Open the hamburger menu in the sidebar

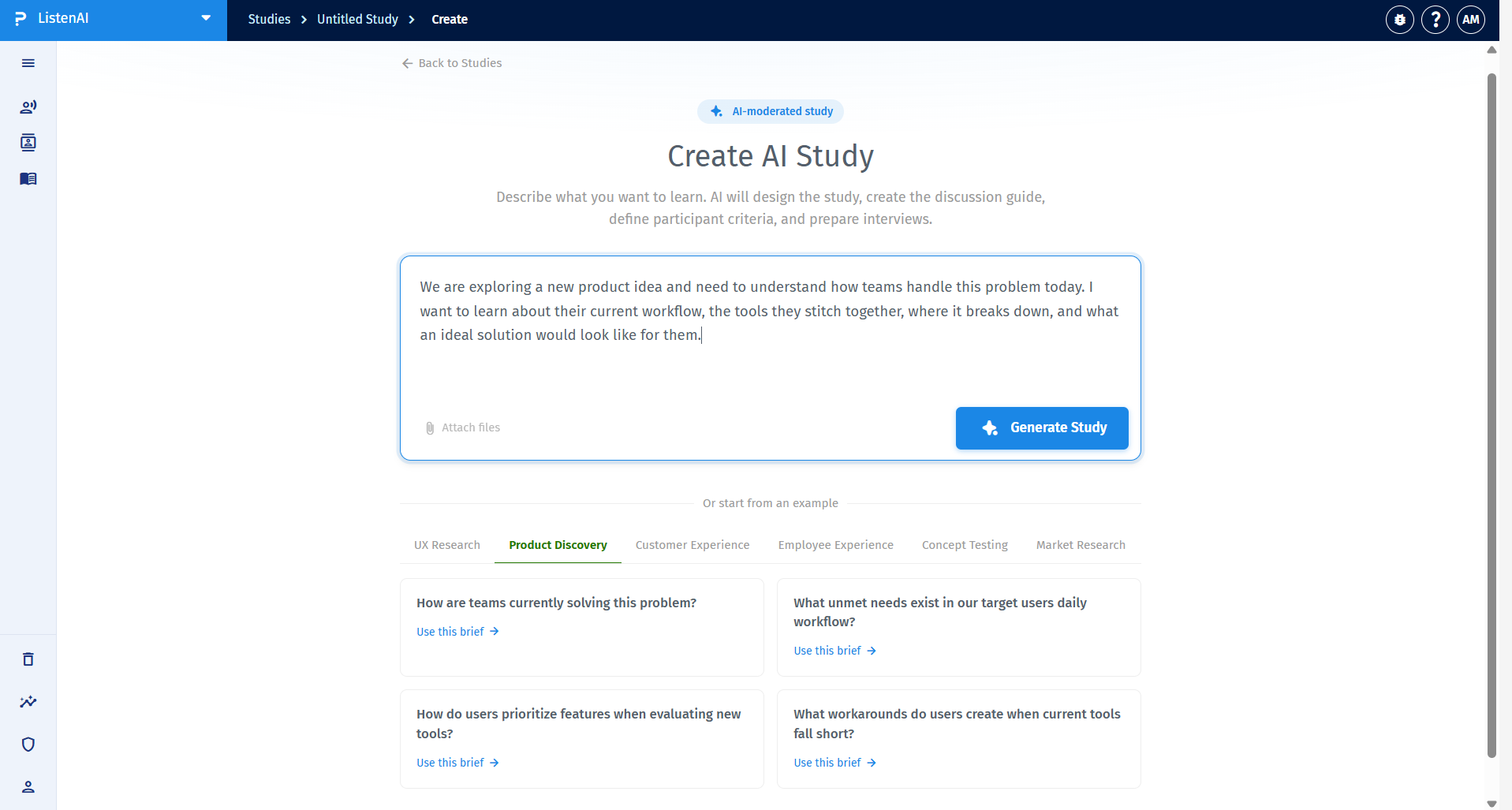(28, 63)
